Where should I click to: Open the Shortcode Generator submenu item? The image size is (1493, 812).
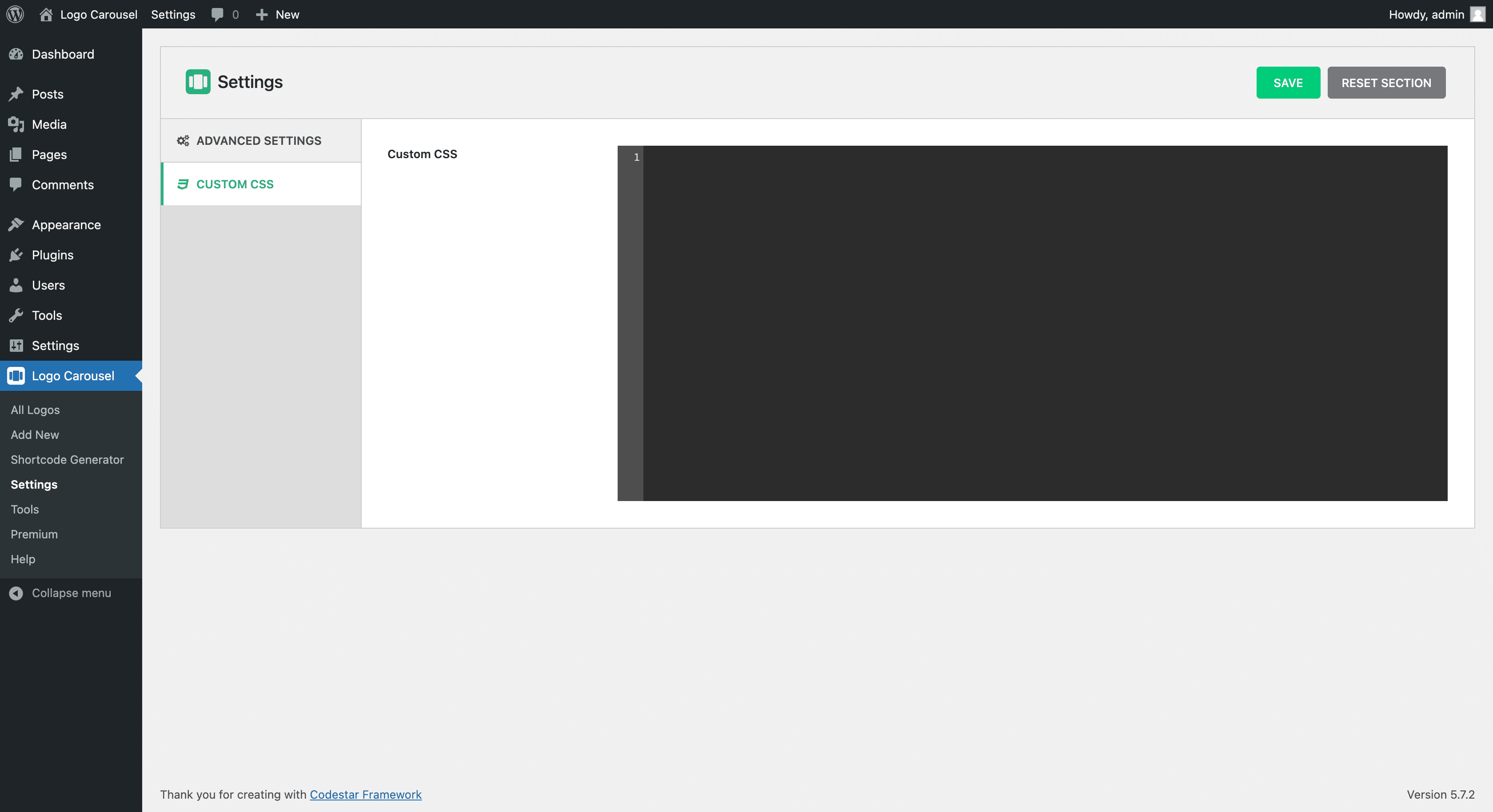(67, 460)
